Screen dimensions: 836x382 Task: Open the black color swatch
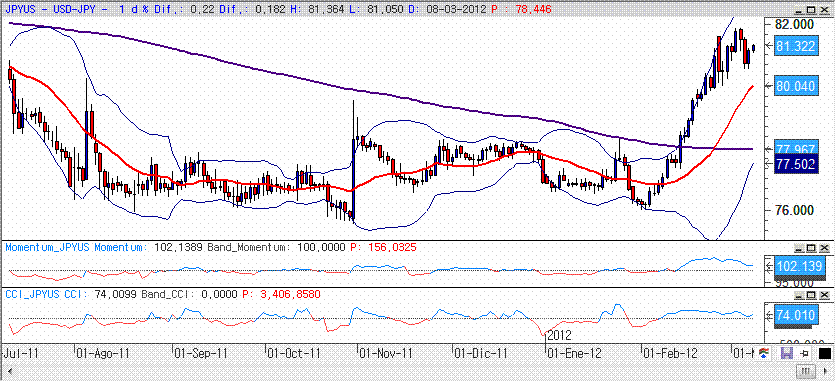(824, 353)
